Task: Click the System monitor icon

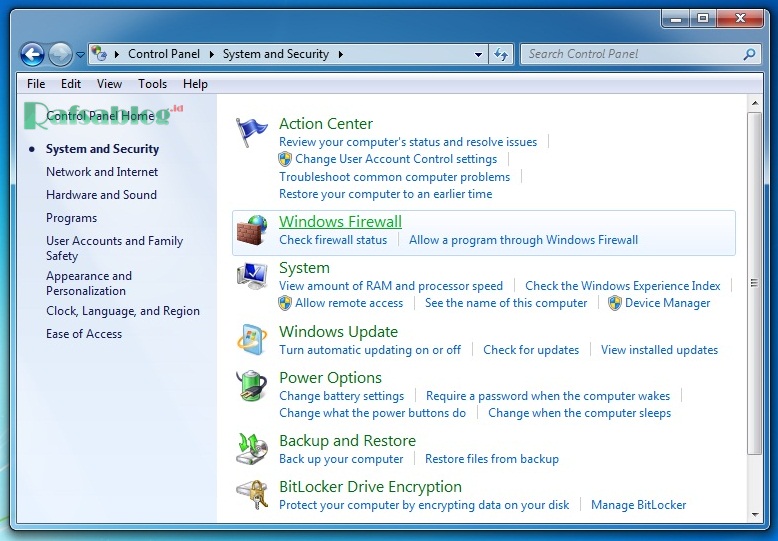Action: [252, 276]
